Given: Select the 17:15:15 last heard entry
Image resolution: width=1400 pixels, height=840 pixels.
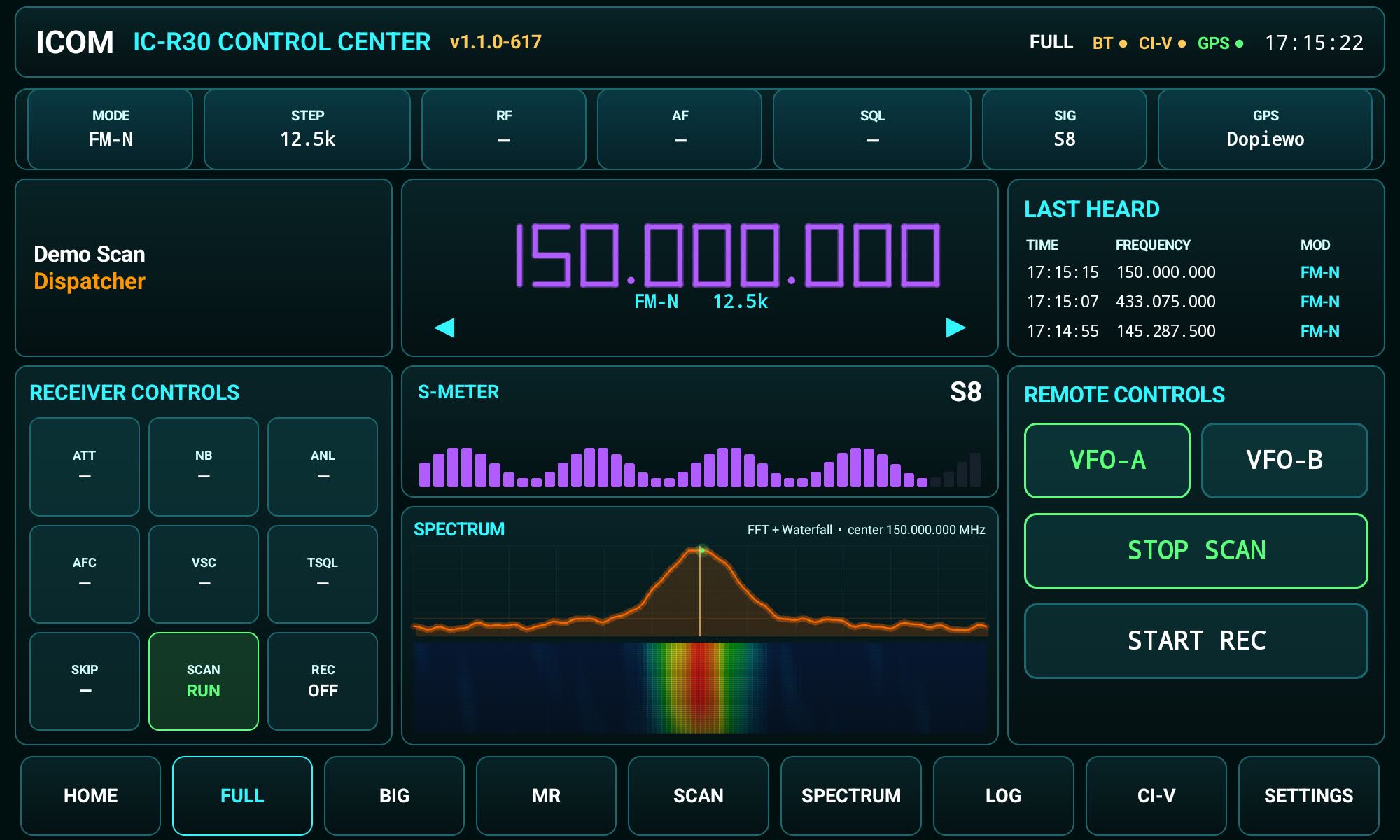Looking at the screenshot, I should tap(1183, 272).
